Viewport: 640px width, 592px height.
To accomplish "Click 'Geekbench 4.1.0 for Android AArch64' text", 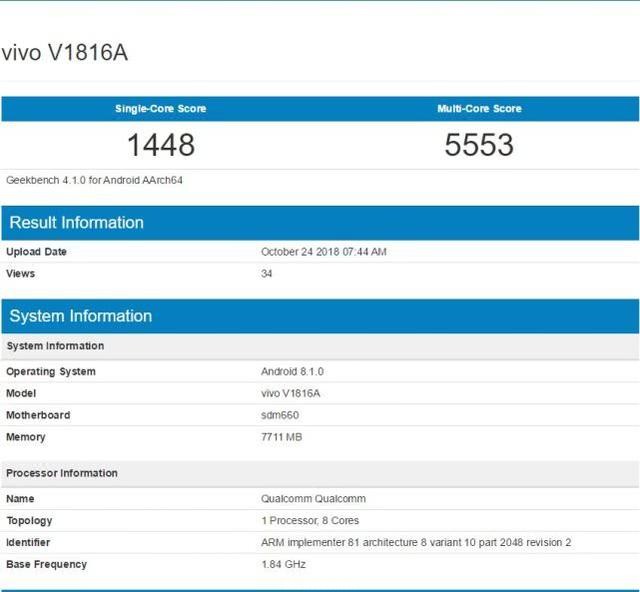I will [94, 180].
